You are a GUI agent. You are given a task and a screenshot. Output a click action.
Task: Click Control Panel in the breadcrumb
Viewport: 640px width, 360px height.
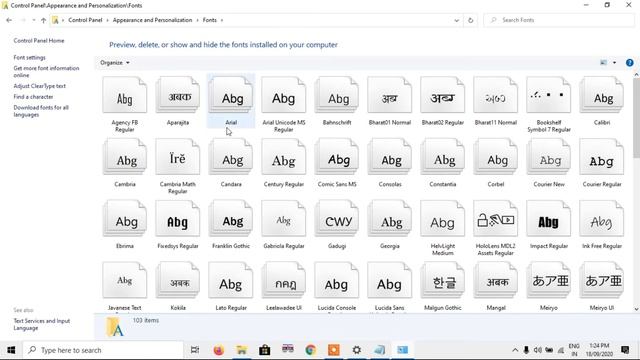coord(85,20)
